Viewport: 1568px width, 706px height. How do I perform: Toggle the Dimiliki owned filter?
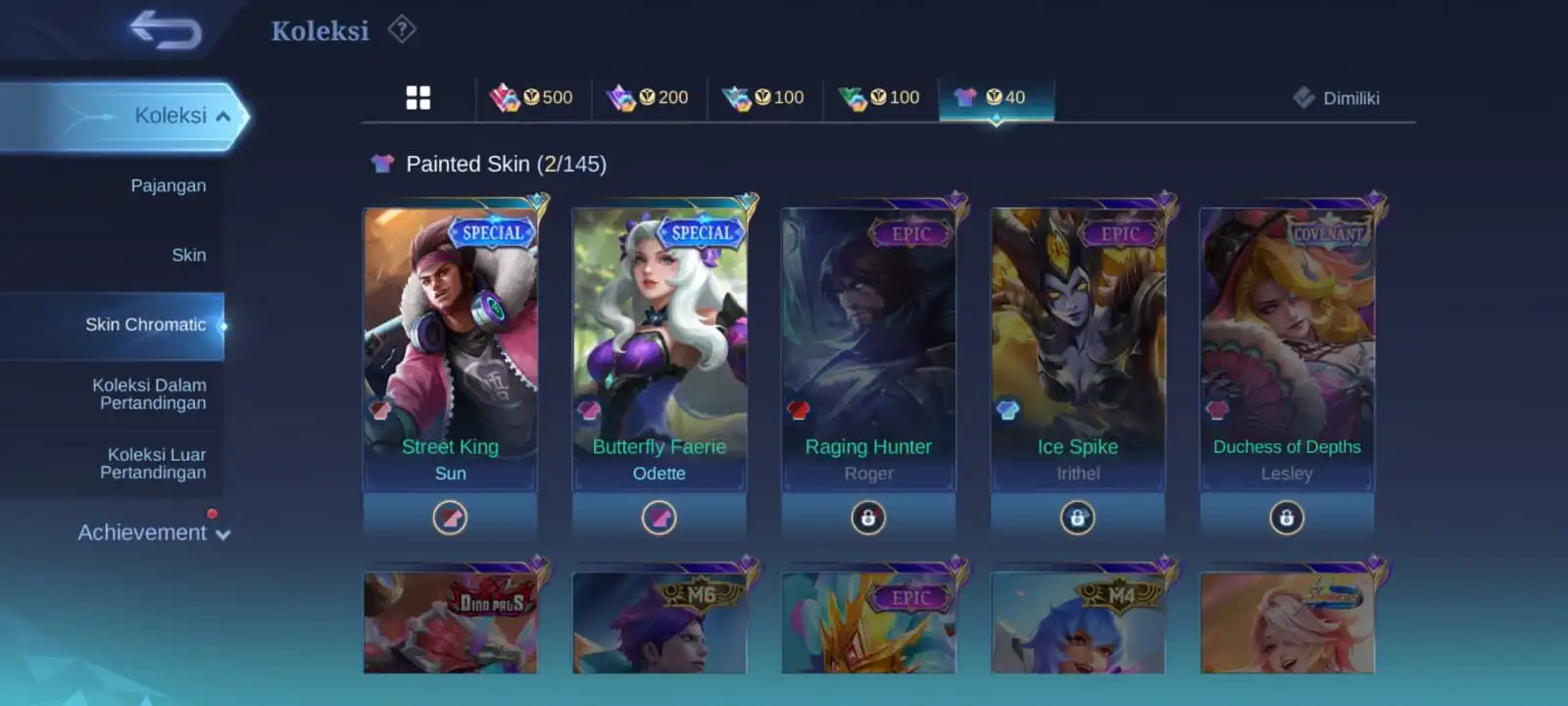point(1337,98)
